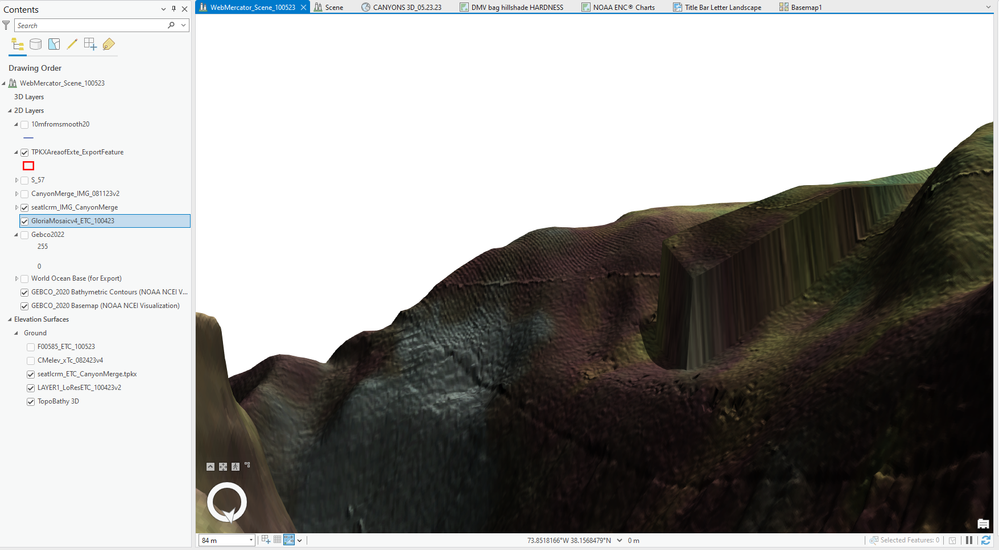This screenshot has height=550, width=999.
Task: Check the S_57 layer checkbox
Action: click(x=24, y=180)
